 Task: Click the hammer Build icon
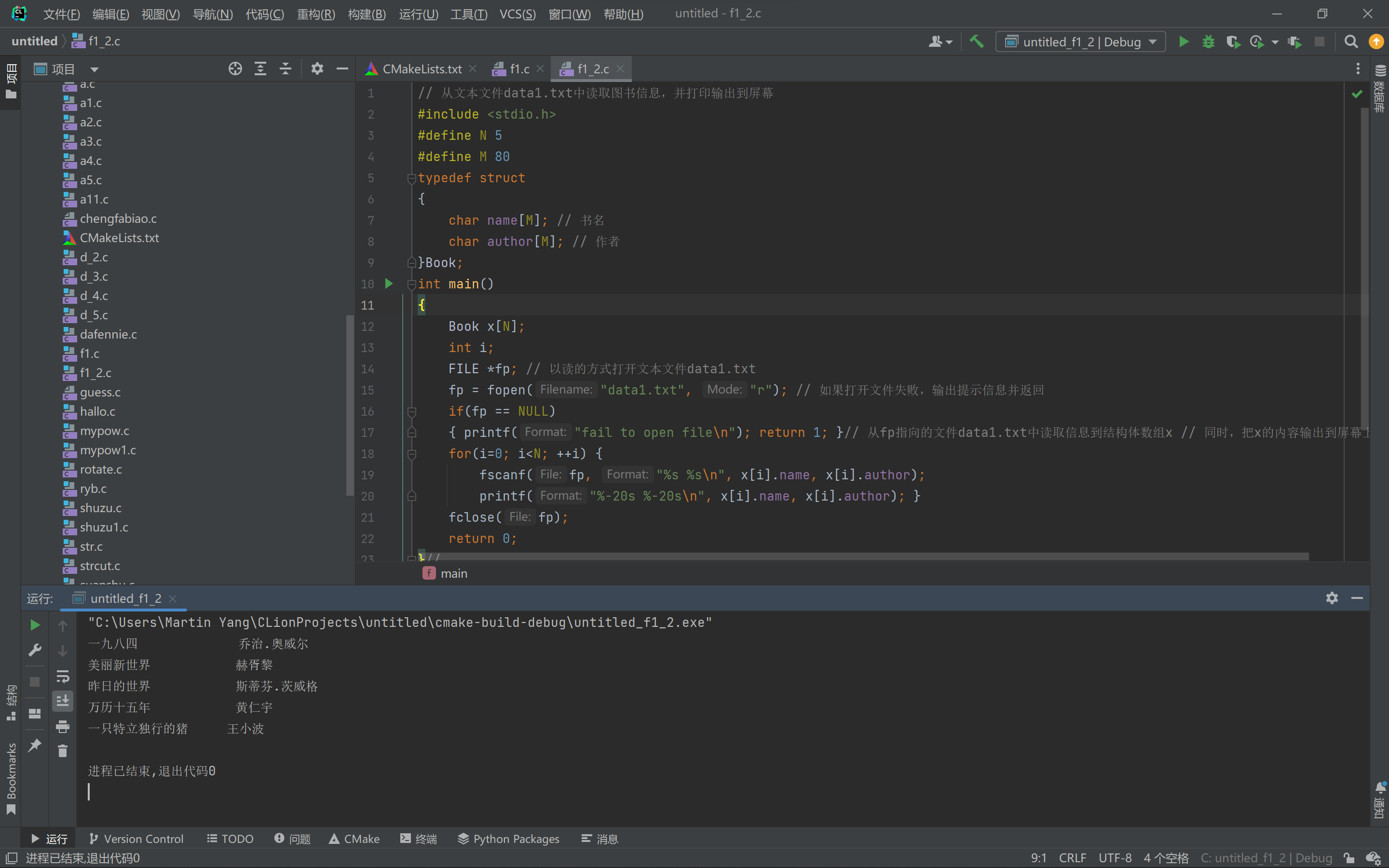tap(976, 41)
